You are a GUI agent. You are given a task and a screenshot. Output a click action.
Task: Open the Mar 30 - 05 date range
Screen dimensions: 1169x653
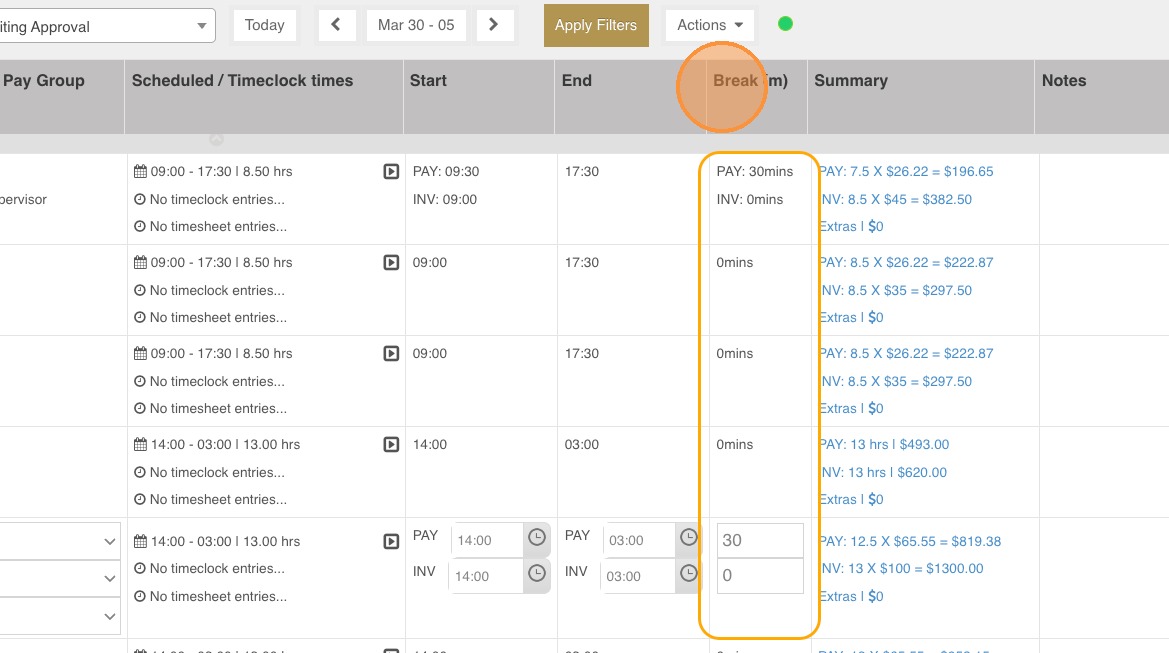[416, 25]
